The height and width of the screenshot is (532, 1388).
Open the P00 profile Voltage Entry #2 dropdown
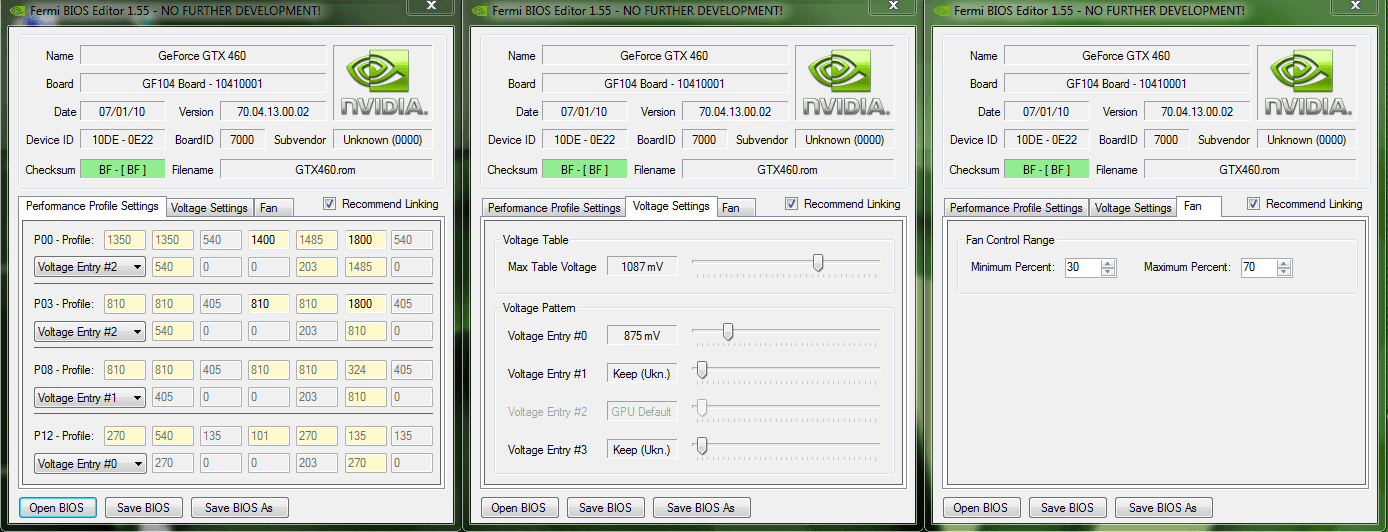[90, 267]
